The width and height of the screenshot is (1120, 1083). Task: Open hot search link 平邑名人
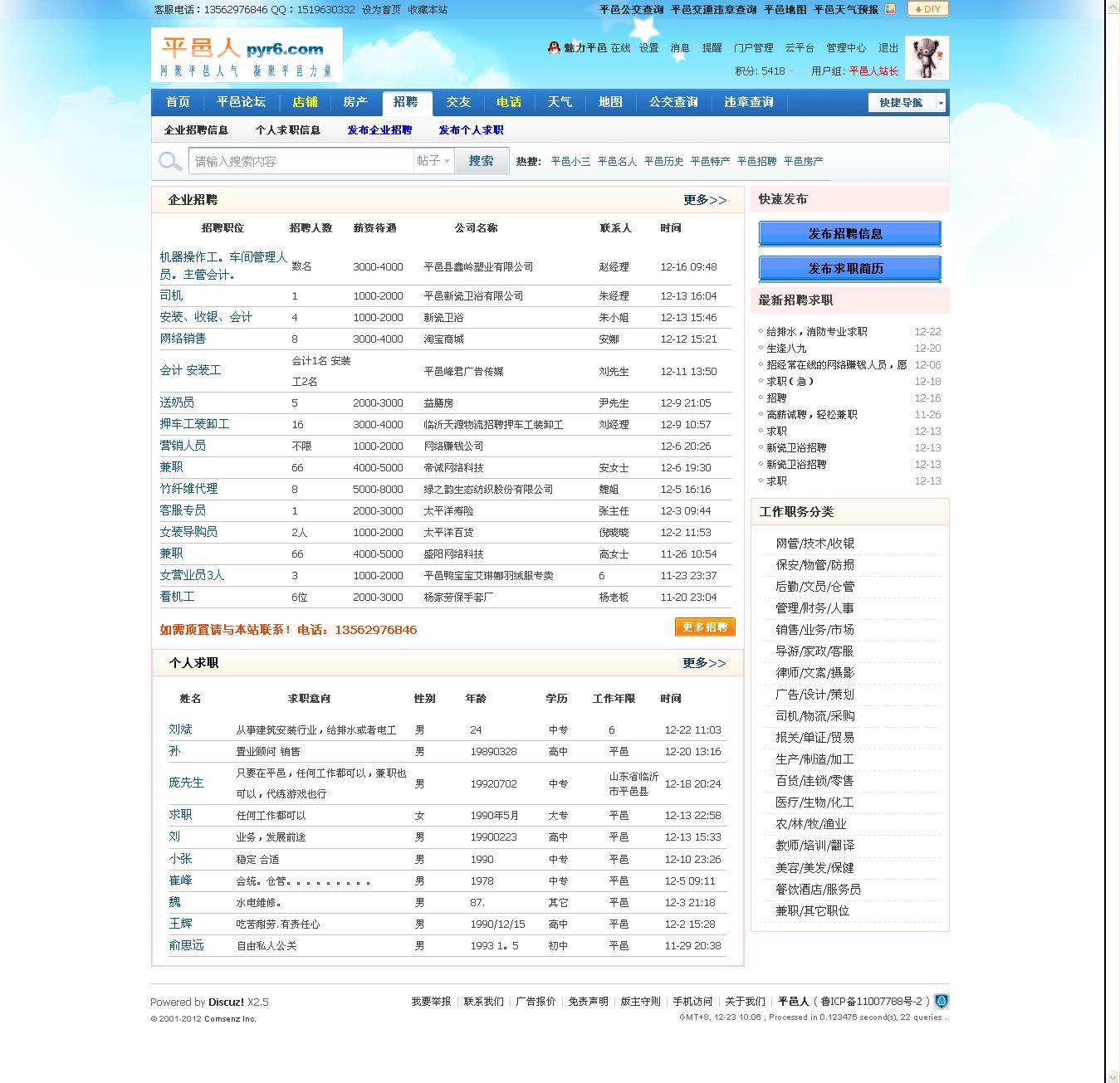[x=617, y=162]
